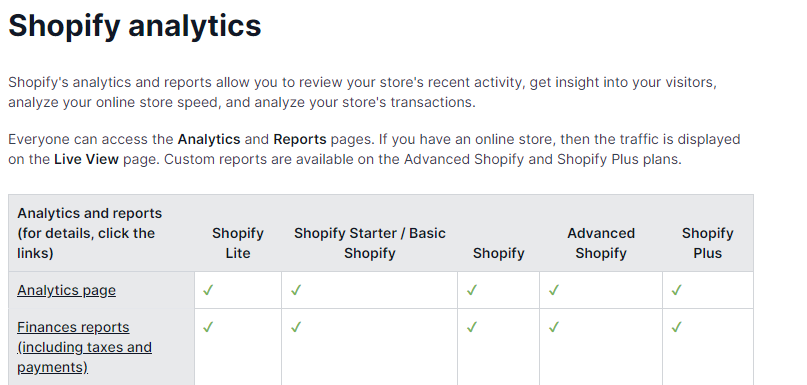Click the Shopify Lite checkmark for Finances reports

tap(208, 327)
